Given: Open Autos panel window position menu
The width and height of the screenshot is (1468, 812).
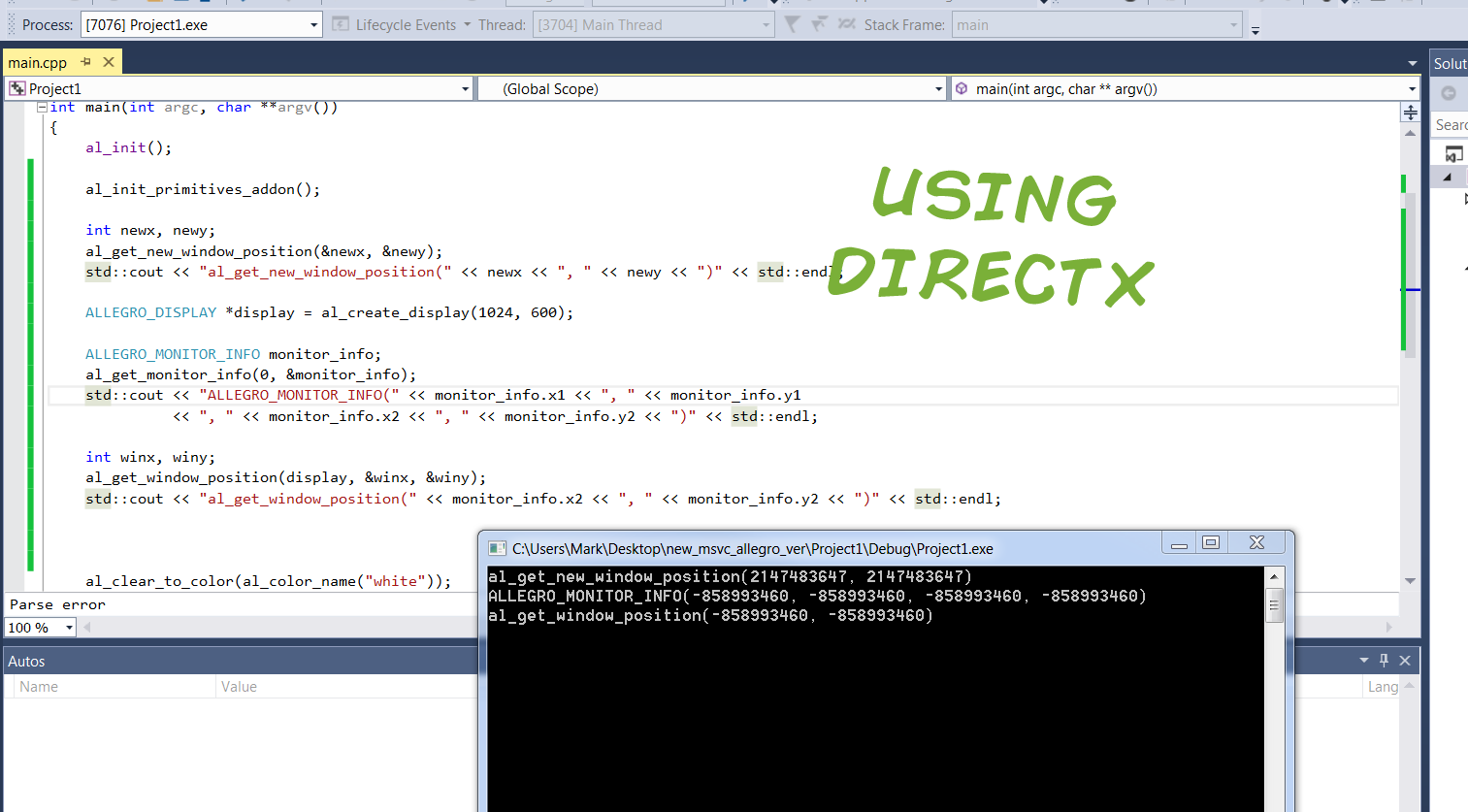Looking at the screenshot, I should [1364, 661].
